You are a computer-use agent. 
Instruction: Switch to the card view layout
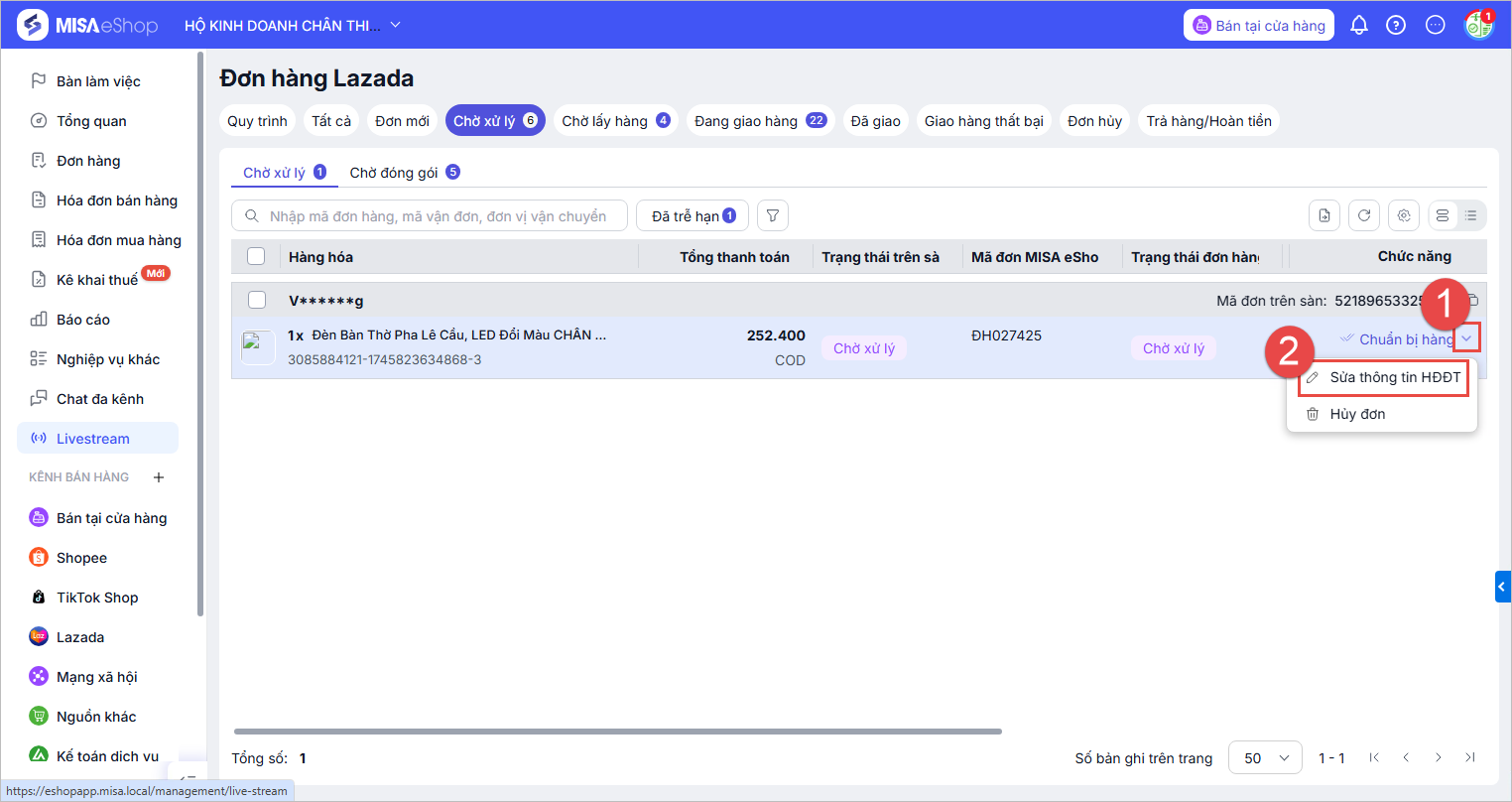[x=1443, y=215]
